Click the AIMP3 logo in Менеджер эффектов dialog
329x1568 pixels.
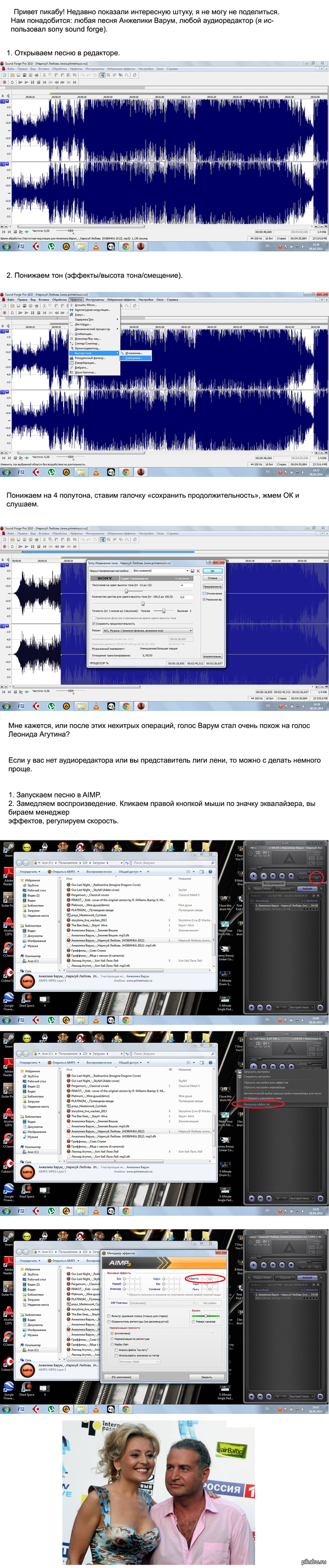click(x=120, y=1264)
